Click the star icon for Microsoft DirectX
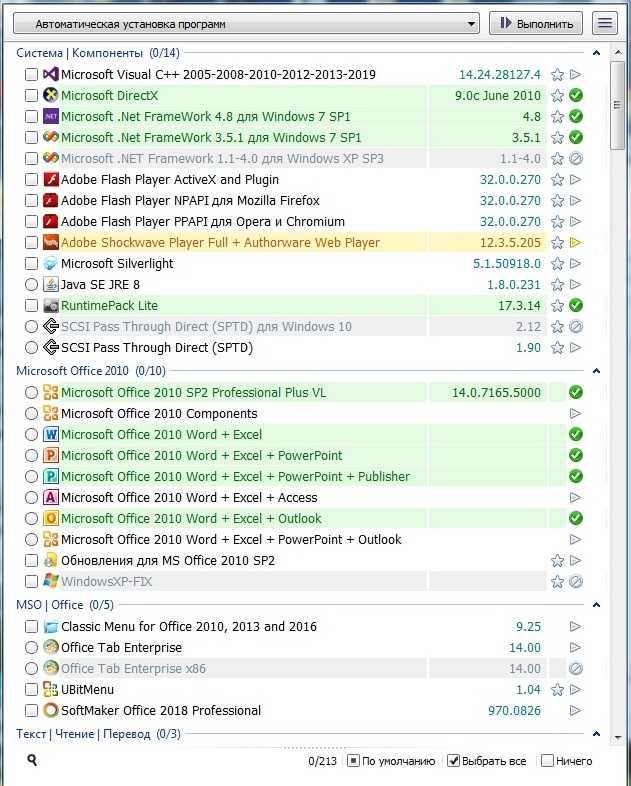The width and height of the screenshot is (631, 786). (x=557, y=95)
